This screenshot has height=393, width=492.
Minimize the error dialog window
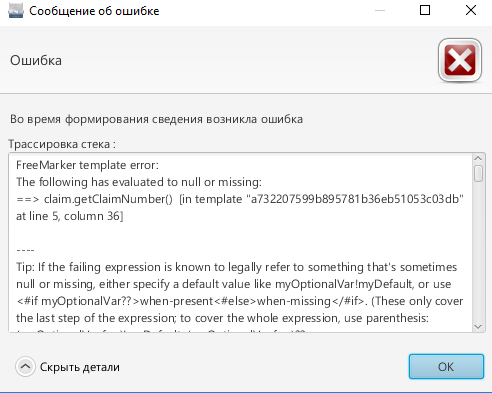coord(380,10)
